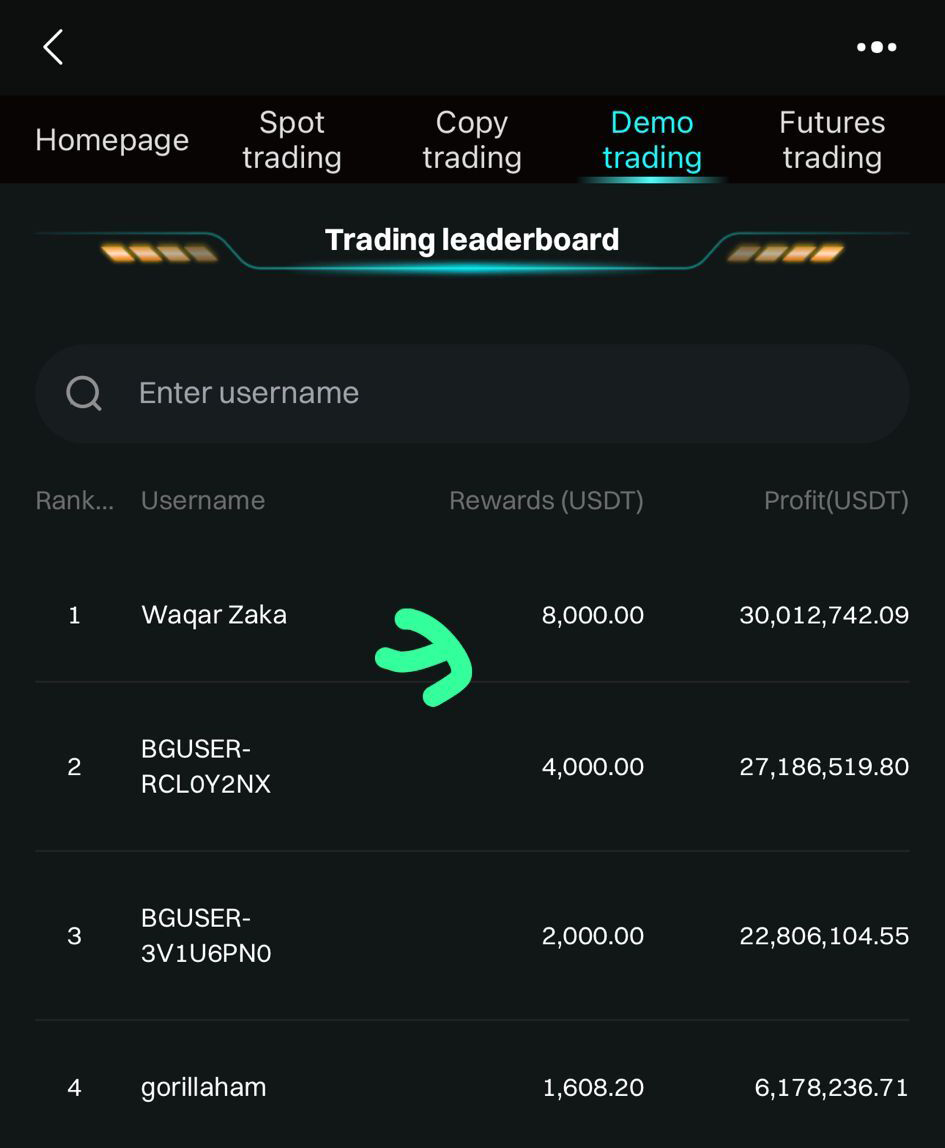Click the search magnifier icon
Screen dimensions: 945x1148
[84, 393]
